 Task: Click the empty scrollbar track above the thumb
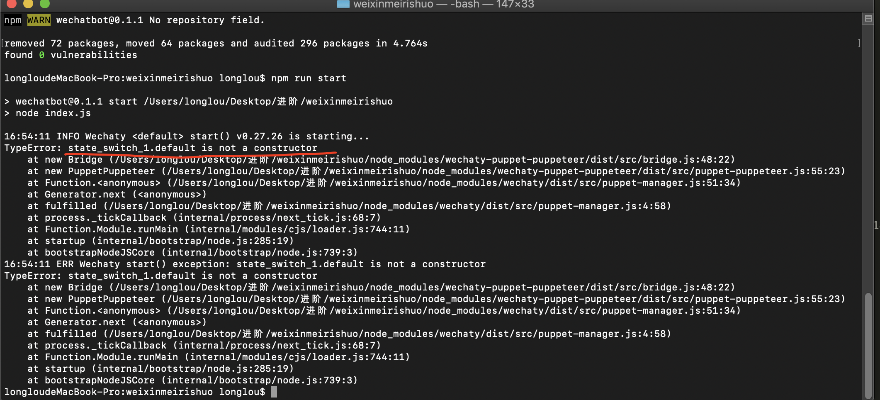click(x=870, y=150)
